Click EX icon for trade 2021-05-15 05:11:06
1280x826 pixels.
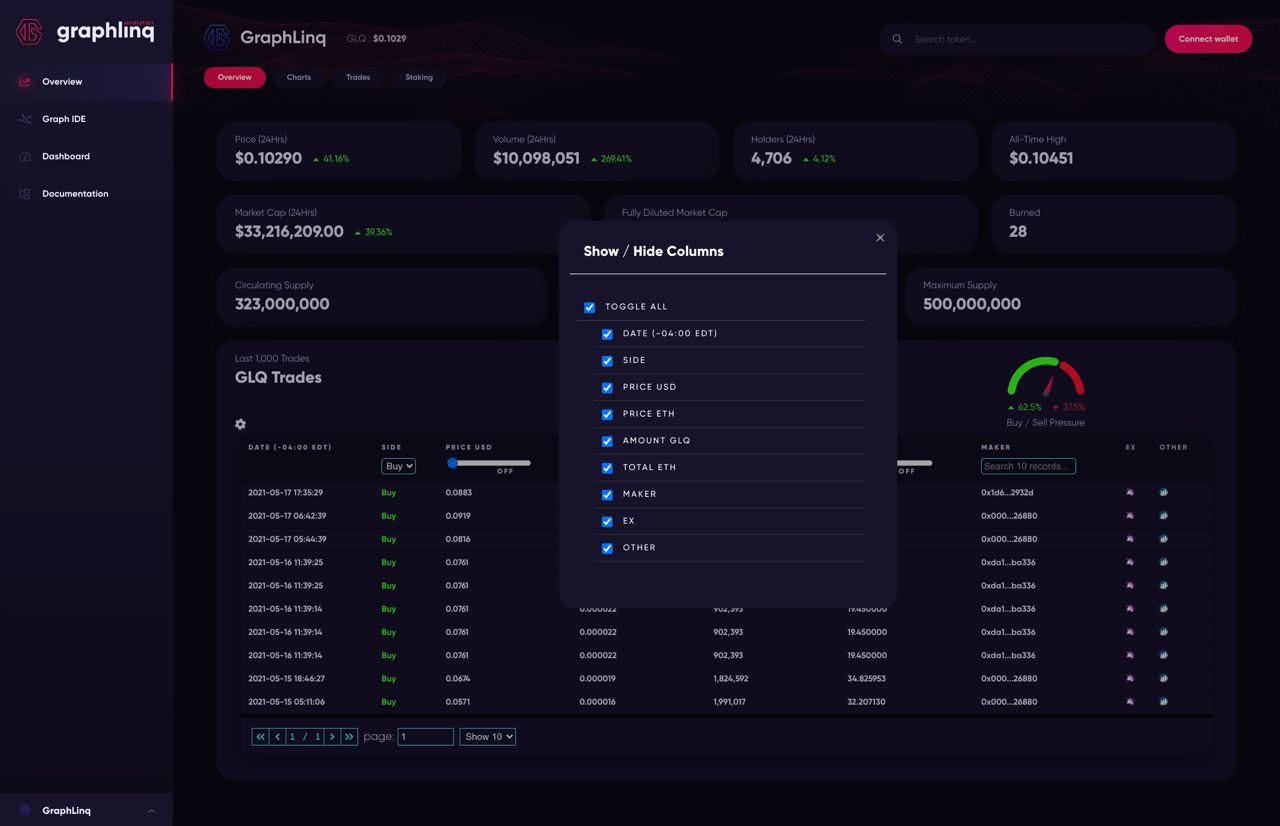pyautogui.click(x=1130, y=701)
